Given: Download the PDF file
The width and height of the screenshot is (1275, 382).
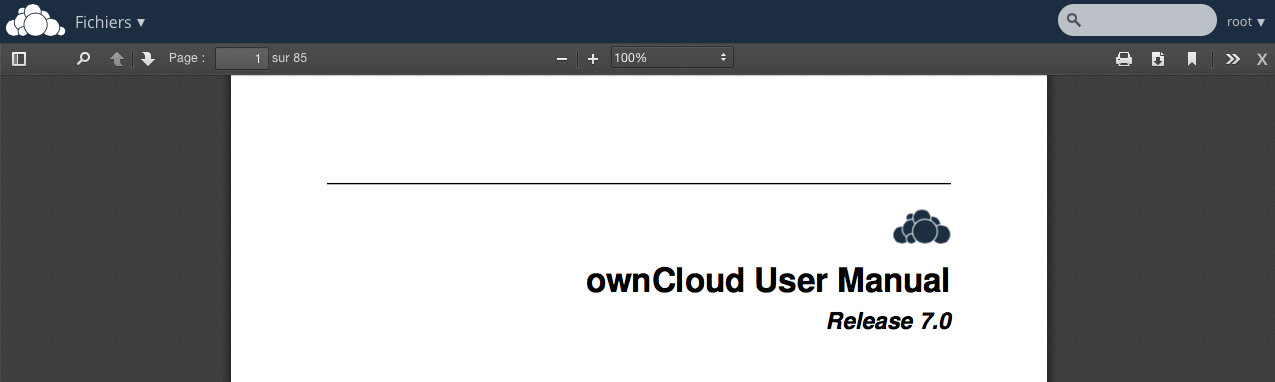Looking at the screenshot, I should point(1158,59).
